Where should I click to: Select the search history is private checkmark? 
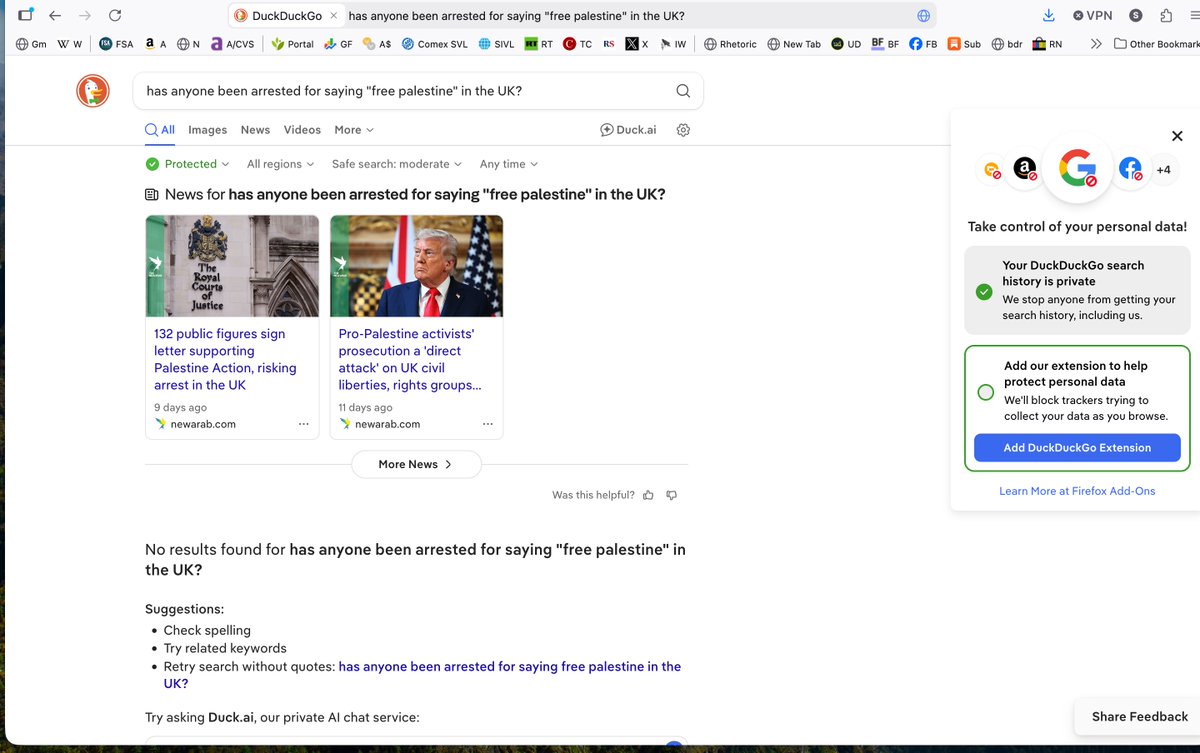click(x=985, y=291)
